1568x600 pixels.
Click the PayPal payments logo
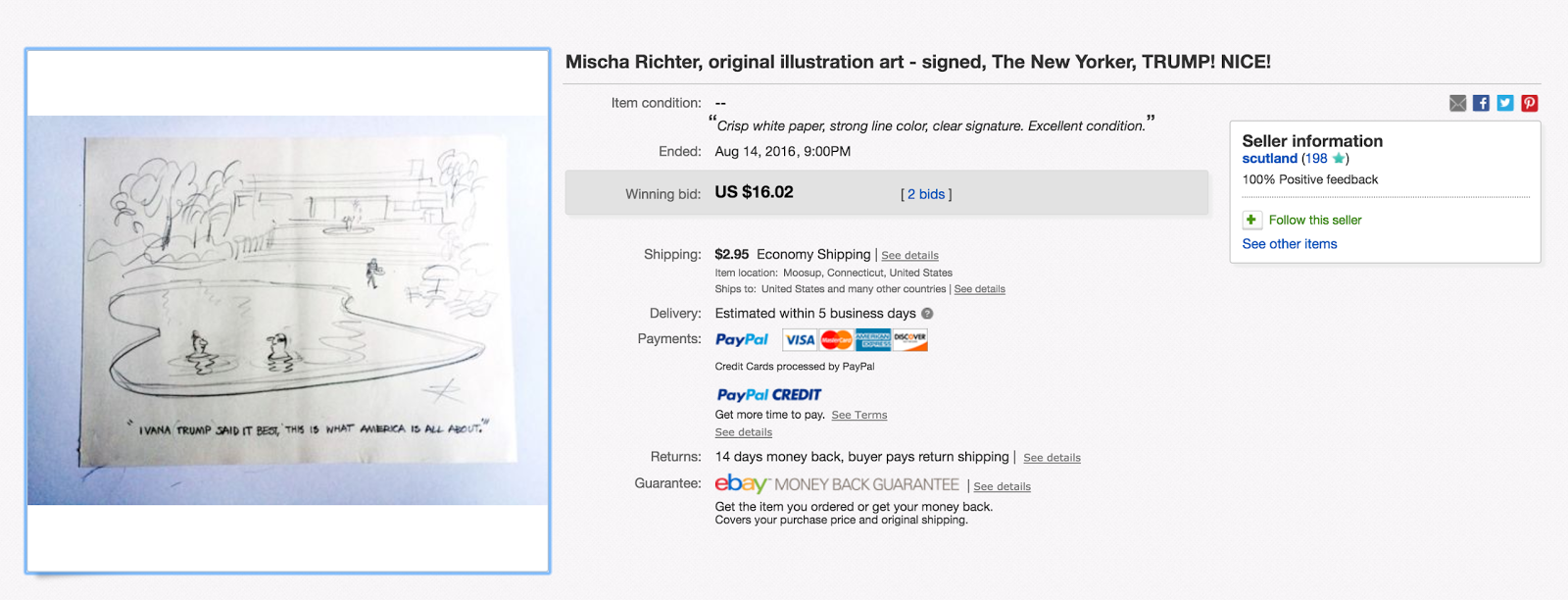tap(742, 340)
